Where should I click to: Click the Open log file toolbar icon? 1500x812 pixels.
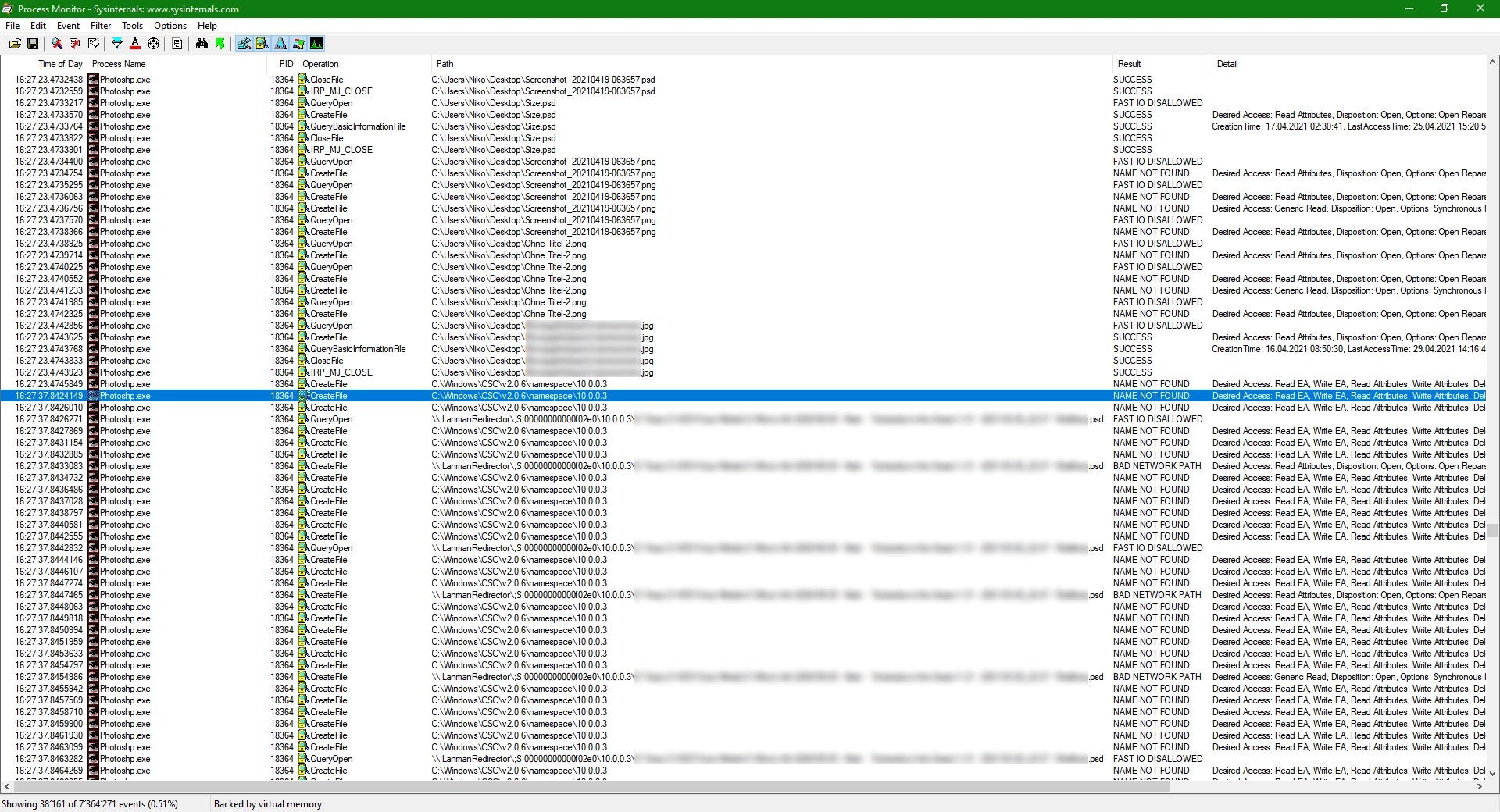tap(15, 44)
